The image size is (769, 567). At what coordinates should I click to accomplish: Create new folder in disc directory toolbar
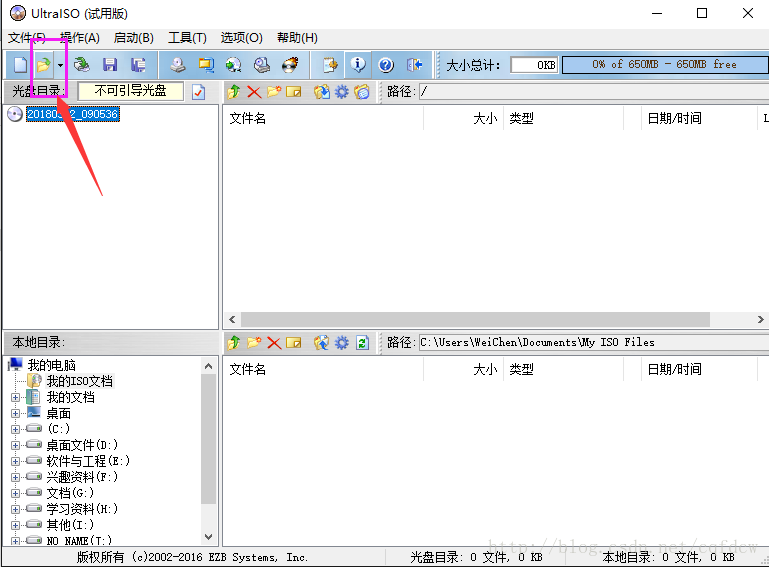pos(274,92)
